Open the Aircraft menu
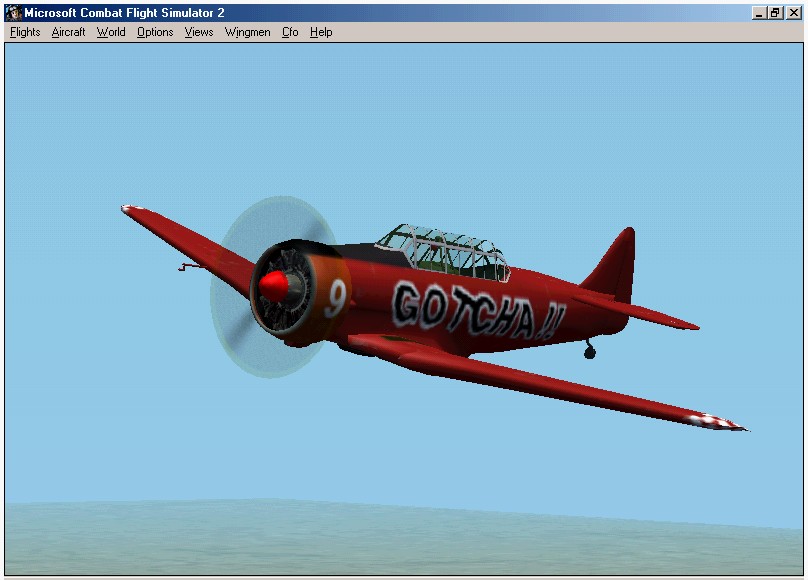Viewport: 808px width, 580px height. point(68,32)
